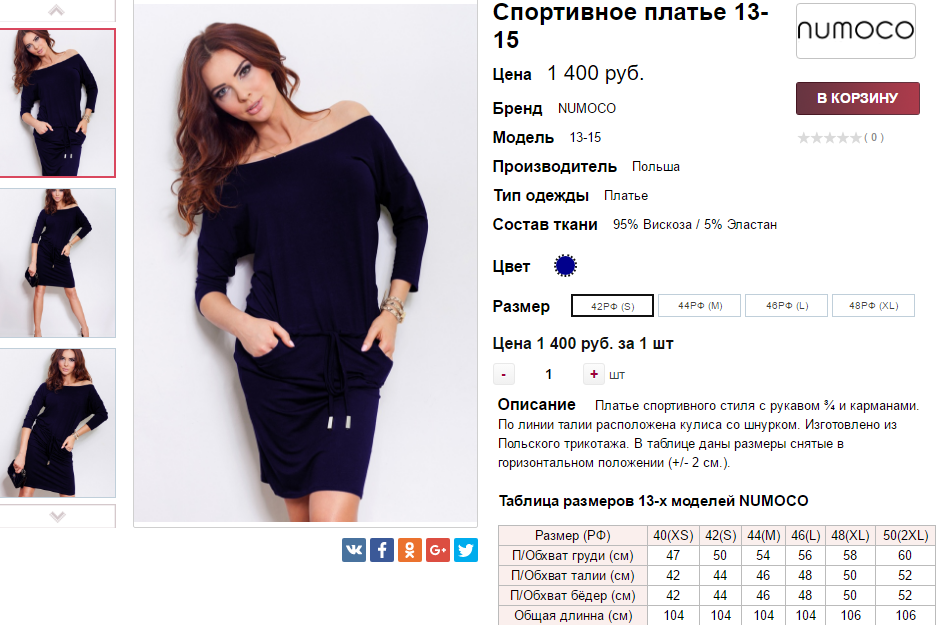The width and height of the screenshot is (940, 625).
Task: Click the quantity input field
Action: [x=549, y=375]
